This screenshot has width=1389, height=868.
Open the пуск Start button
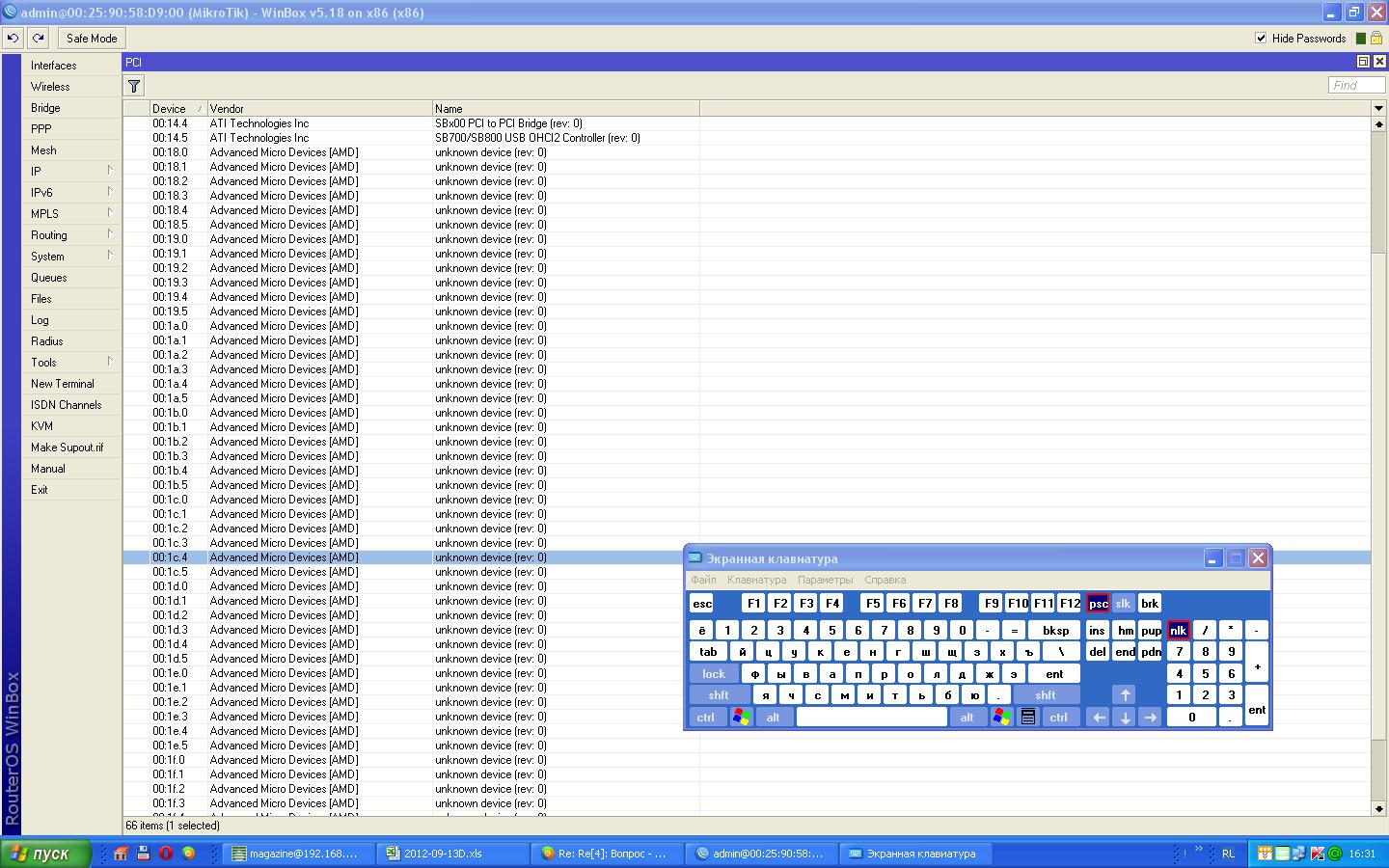[x=46, y=854]
